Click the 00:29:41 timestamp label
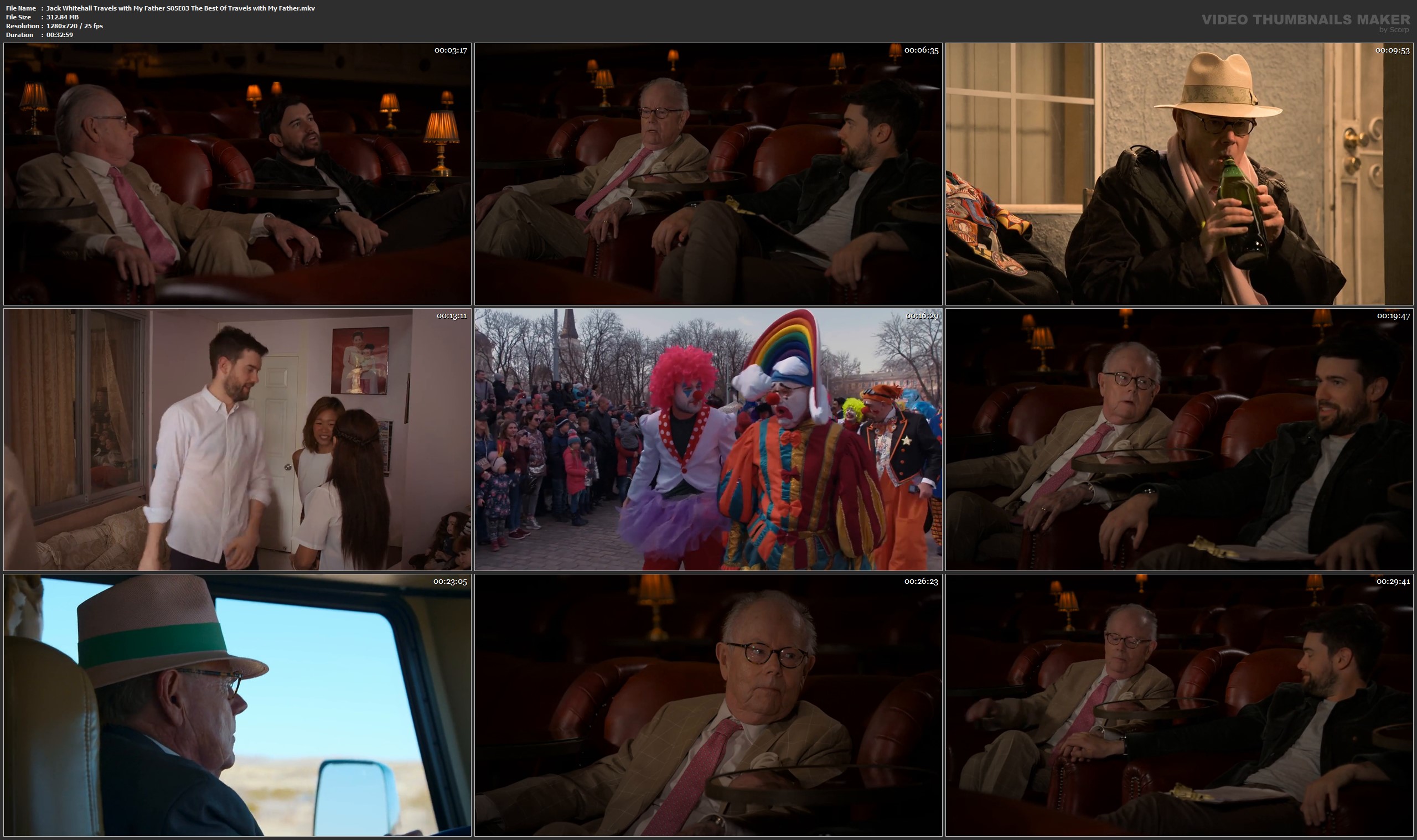 tap(1393, 582)
